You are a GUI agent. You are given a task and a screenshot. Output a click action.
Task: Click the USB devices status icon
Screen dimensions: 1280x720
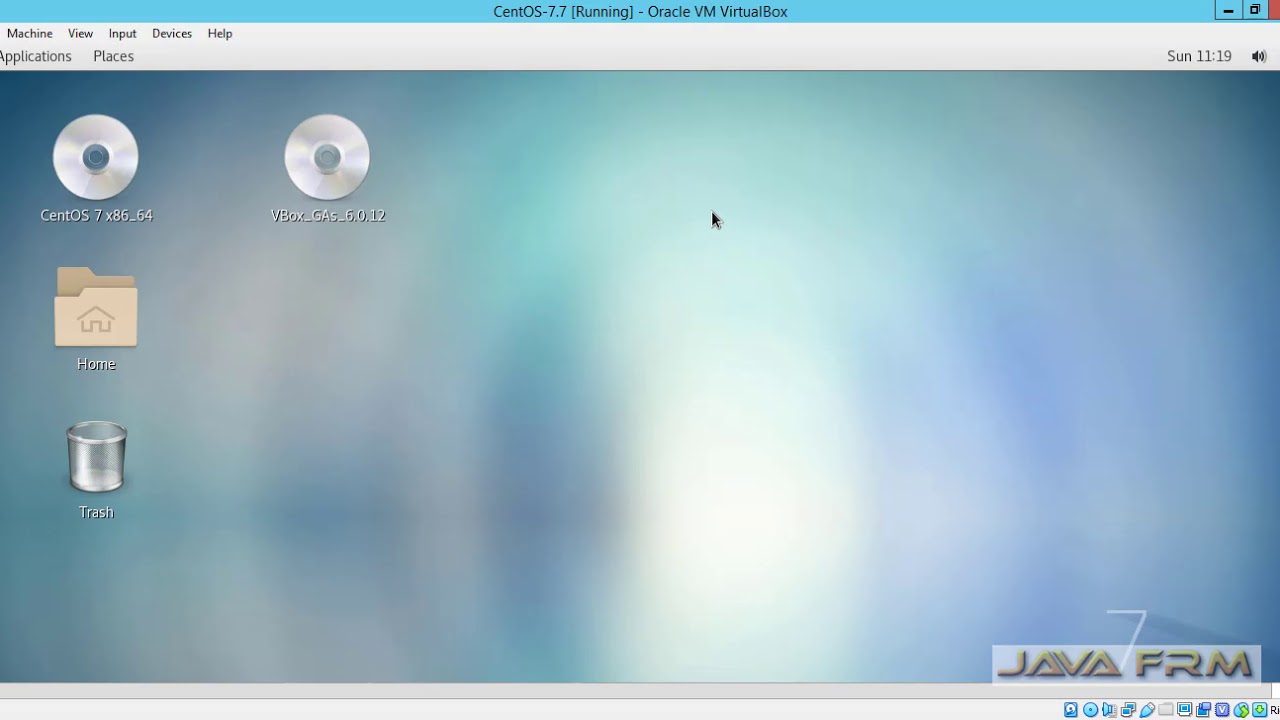[x=1147, y=710]
